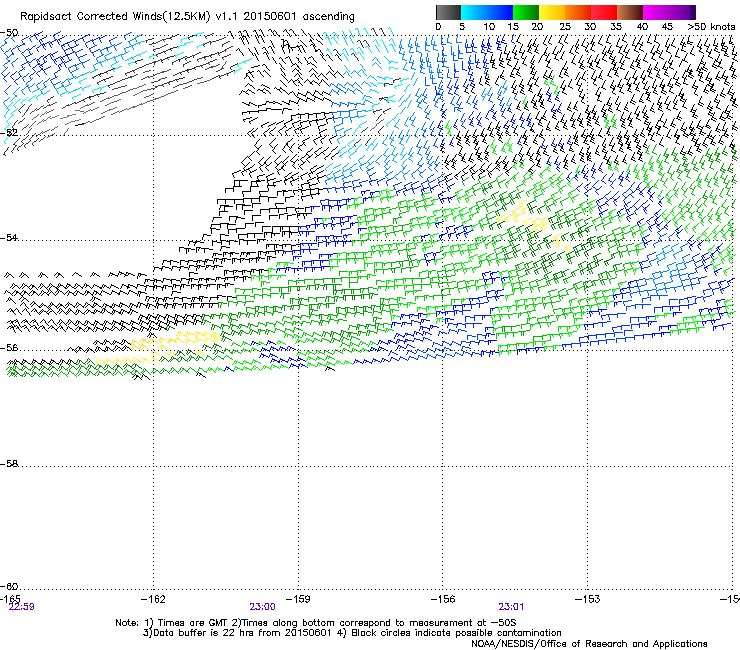Click the legend label '15'
This screenshot has width=740, height=650.
tap(513, 27)
